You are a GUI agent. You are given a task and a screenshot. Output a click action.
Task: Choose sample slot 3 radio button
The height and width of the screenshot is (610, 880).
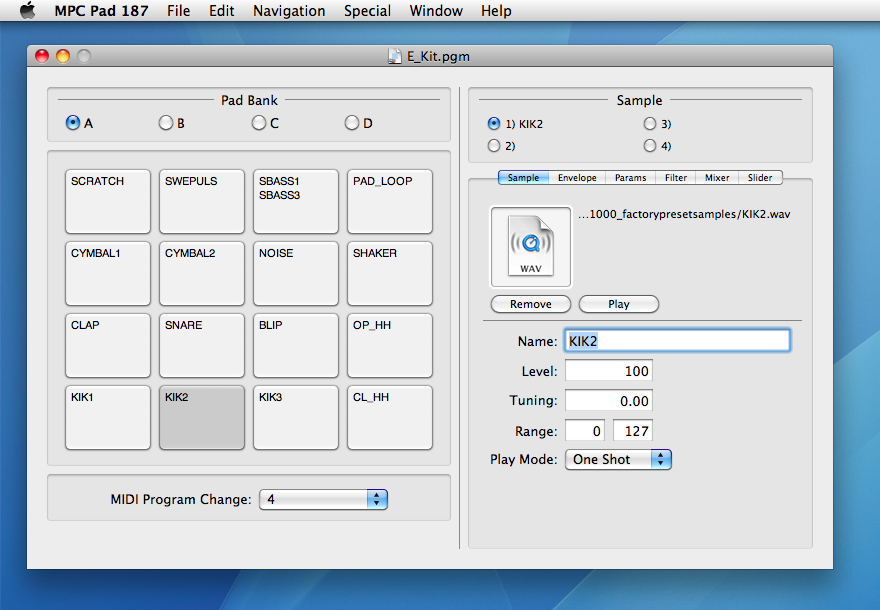click(650, 124)
